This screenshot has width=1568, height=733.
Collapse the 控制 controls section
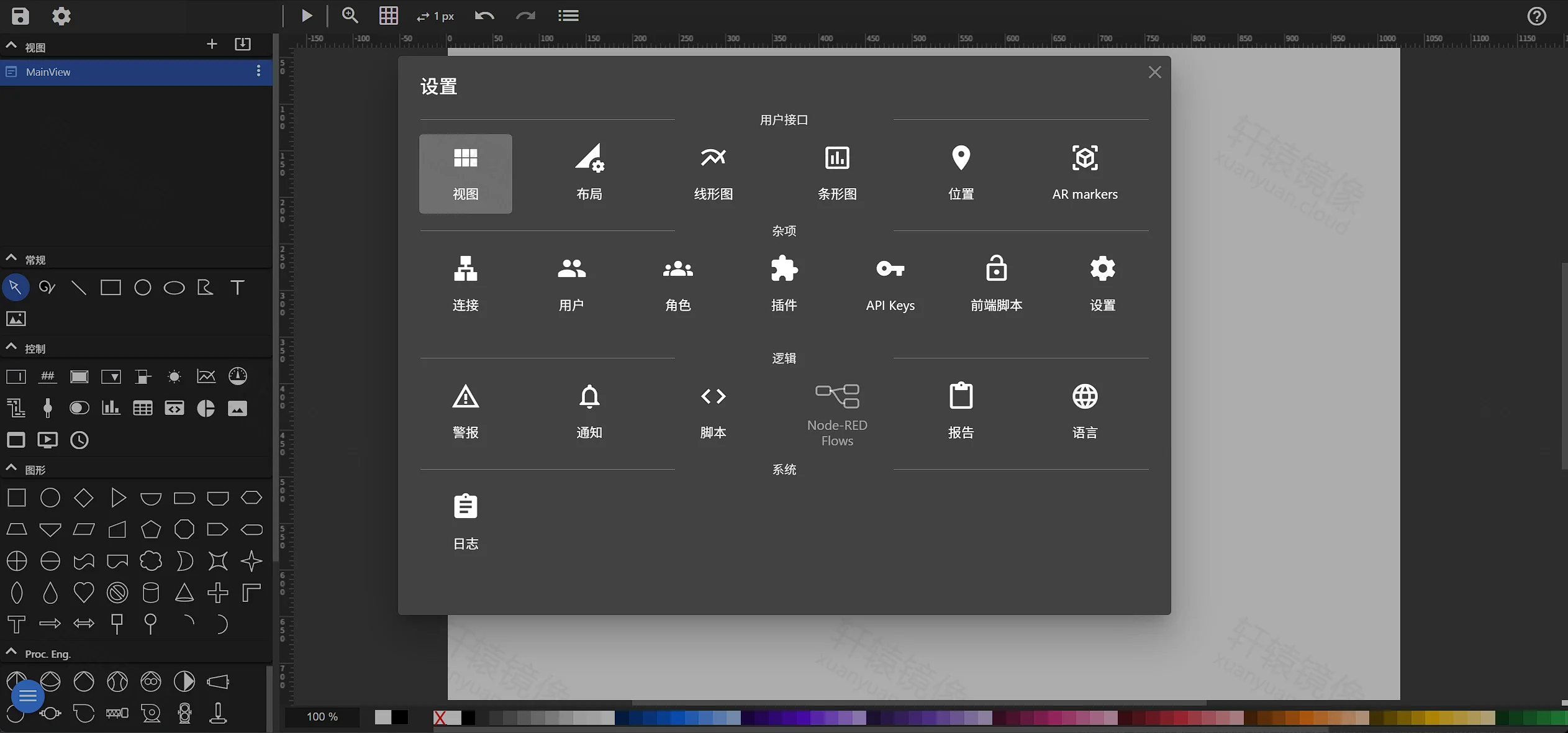click(x=11, y=347)
